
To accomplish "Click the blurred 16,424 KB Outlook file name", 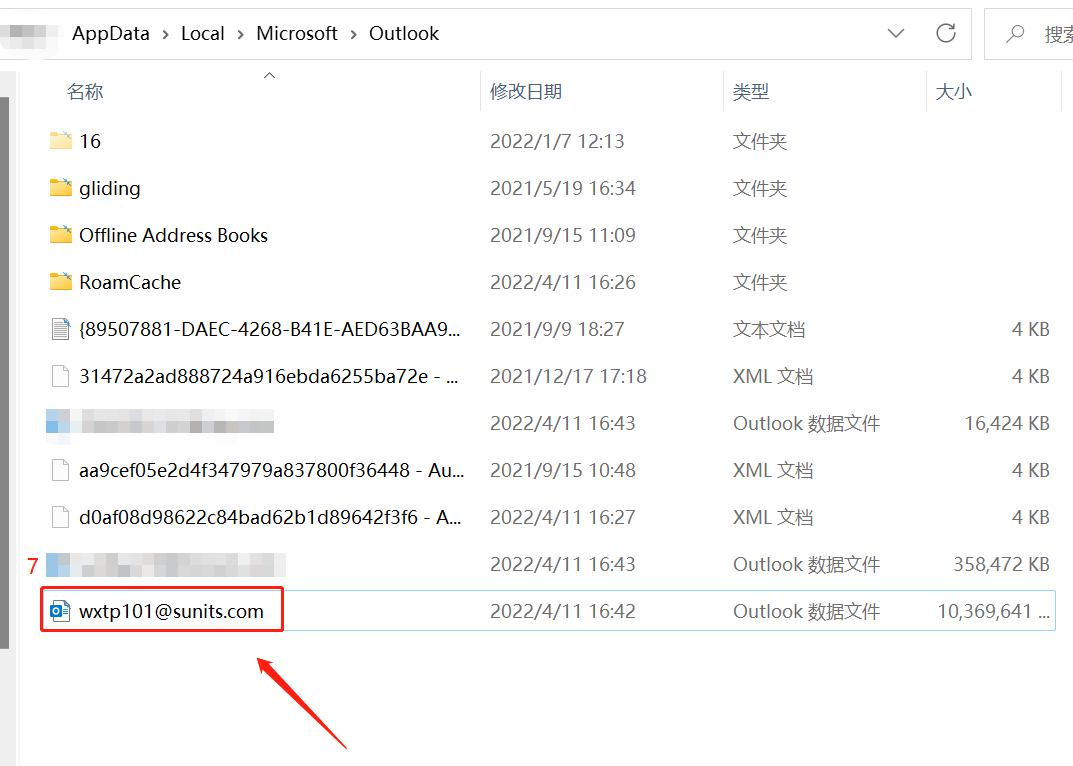I will tap(160, 422).
